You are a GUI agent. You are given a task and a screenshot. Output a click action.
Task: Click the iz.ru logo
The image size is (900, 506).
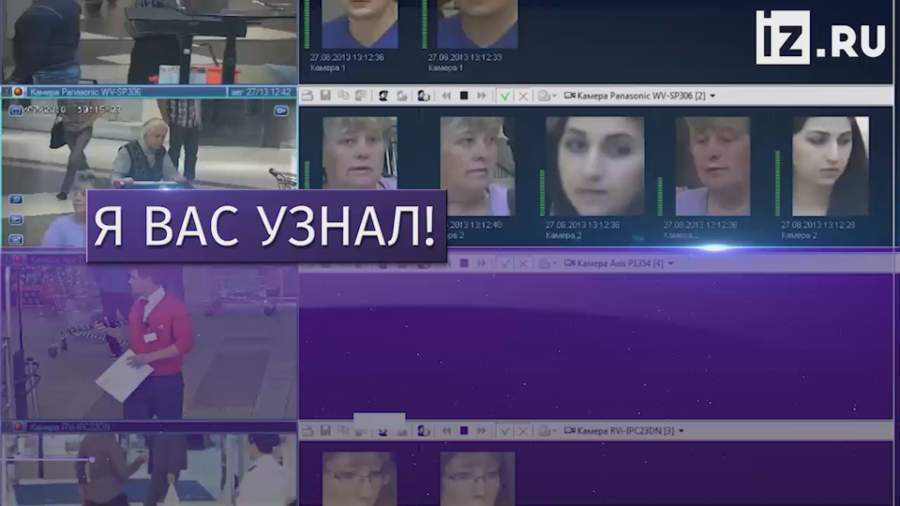click(820, 38)
